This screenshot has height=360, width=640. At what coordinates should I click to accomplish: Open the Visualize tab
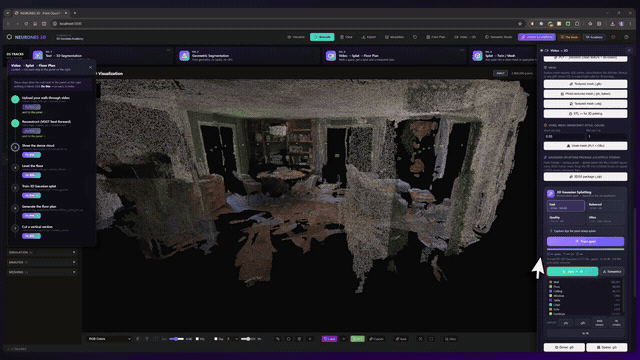[x=296, y=37]
